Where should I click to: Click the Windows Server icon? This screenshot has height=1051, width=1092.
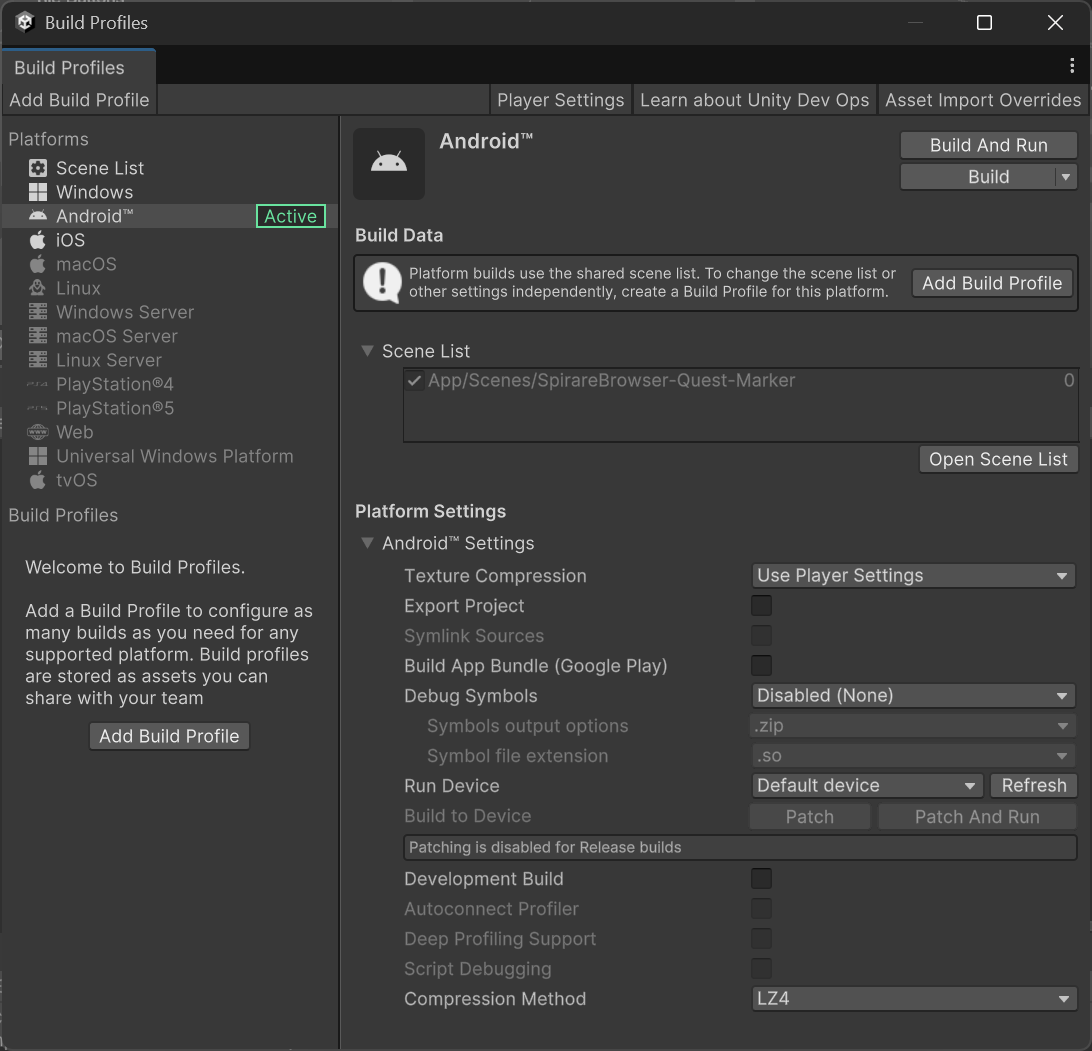tap(38, 312)
